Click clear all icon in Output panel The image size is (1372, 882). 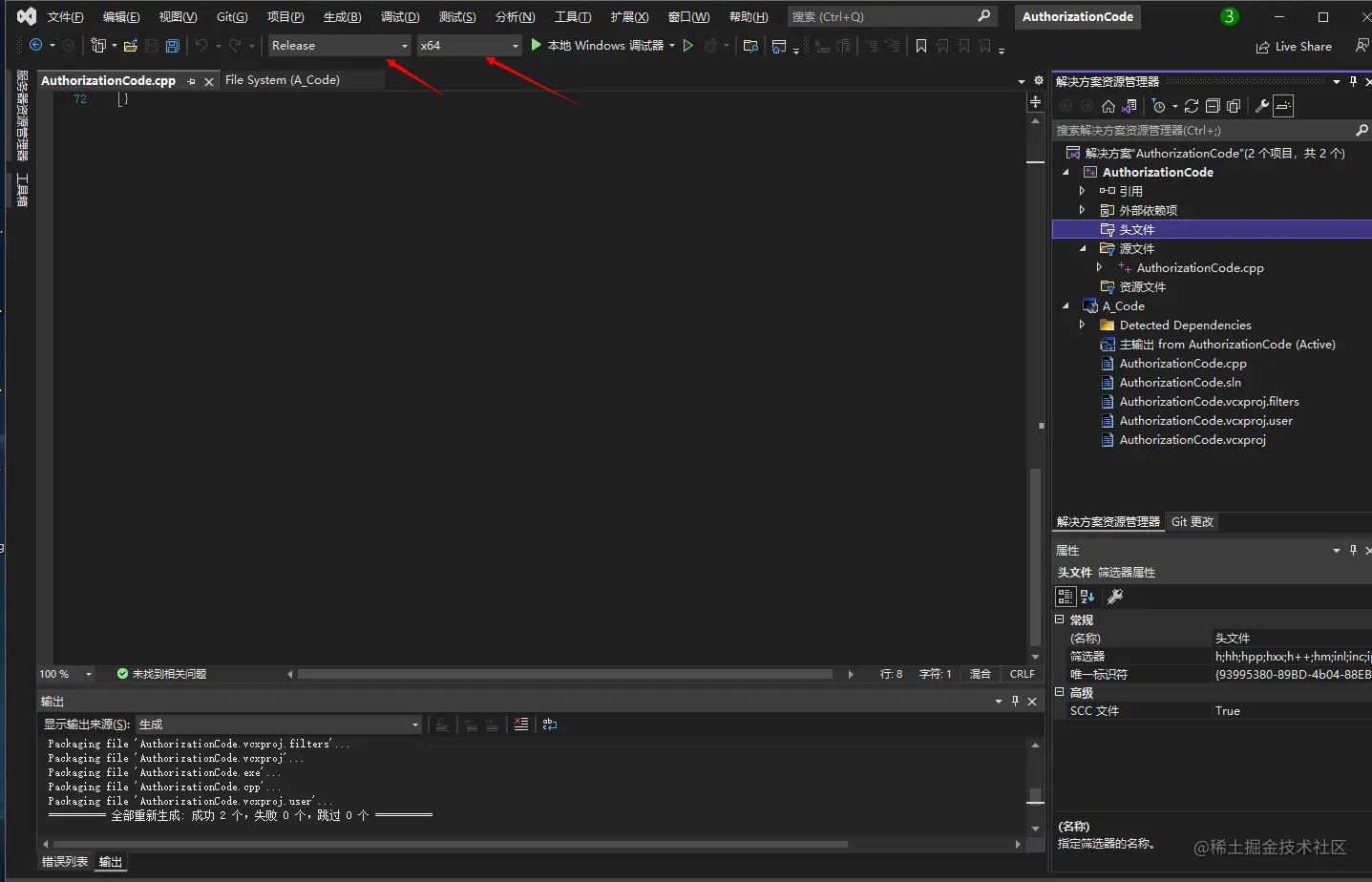point(521,724)
